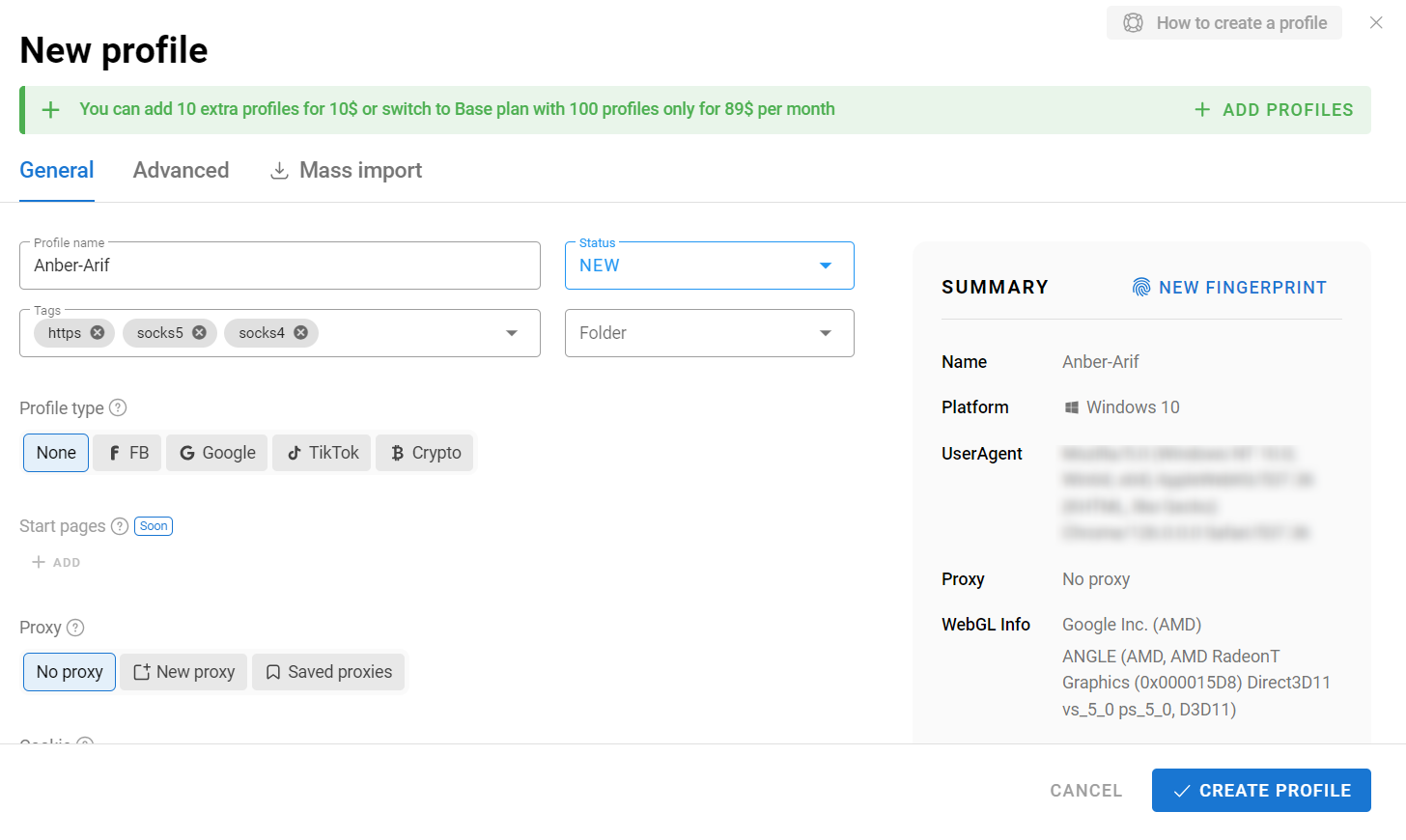Click the CREATE PROFILE button

pos(1260,790)
